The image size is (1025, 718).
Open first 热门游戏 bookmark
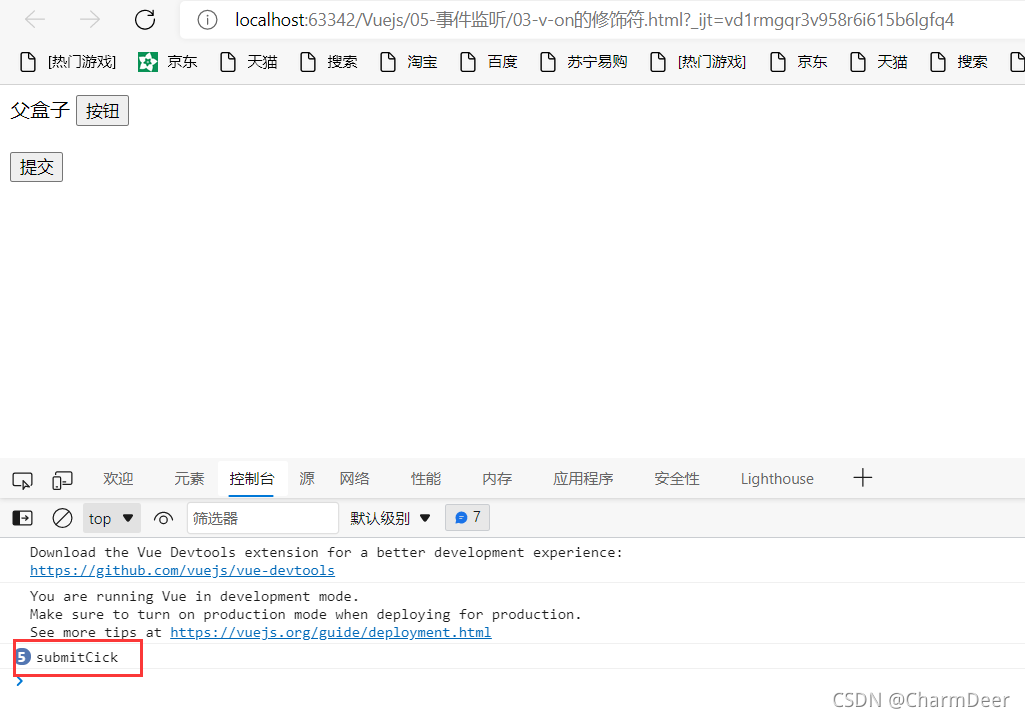[x=68, y=62]
